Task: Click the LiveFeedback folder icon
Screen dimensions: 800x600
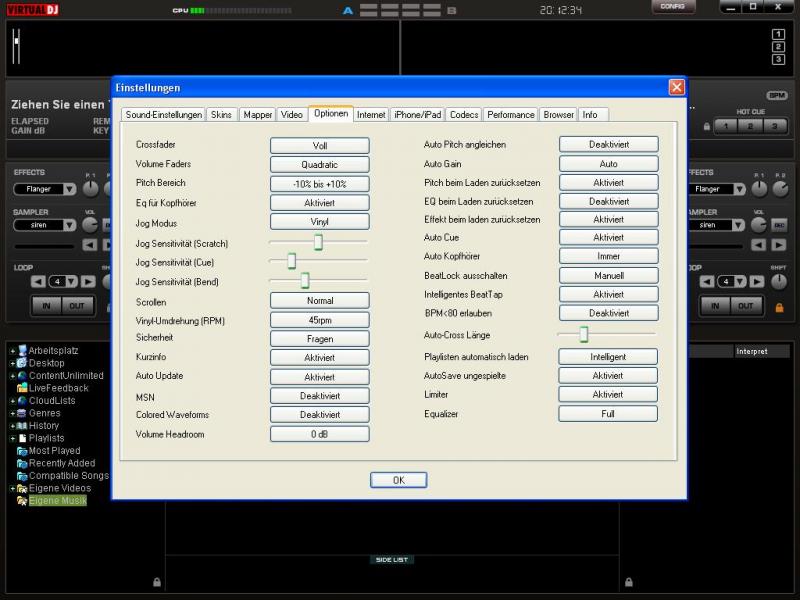Action: (21, 388)
